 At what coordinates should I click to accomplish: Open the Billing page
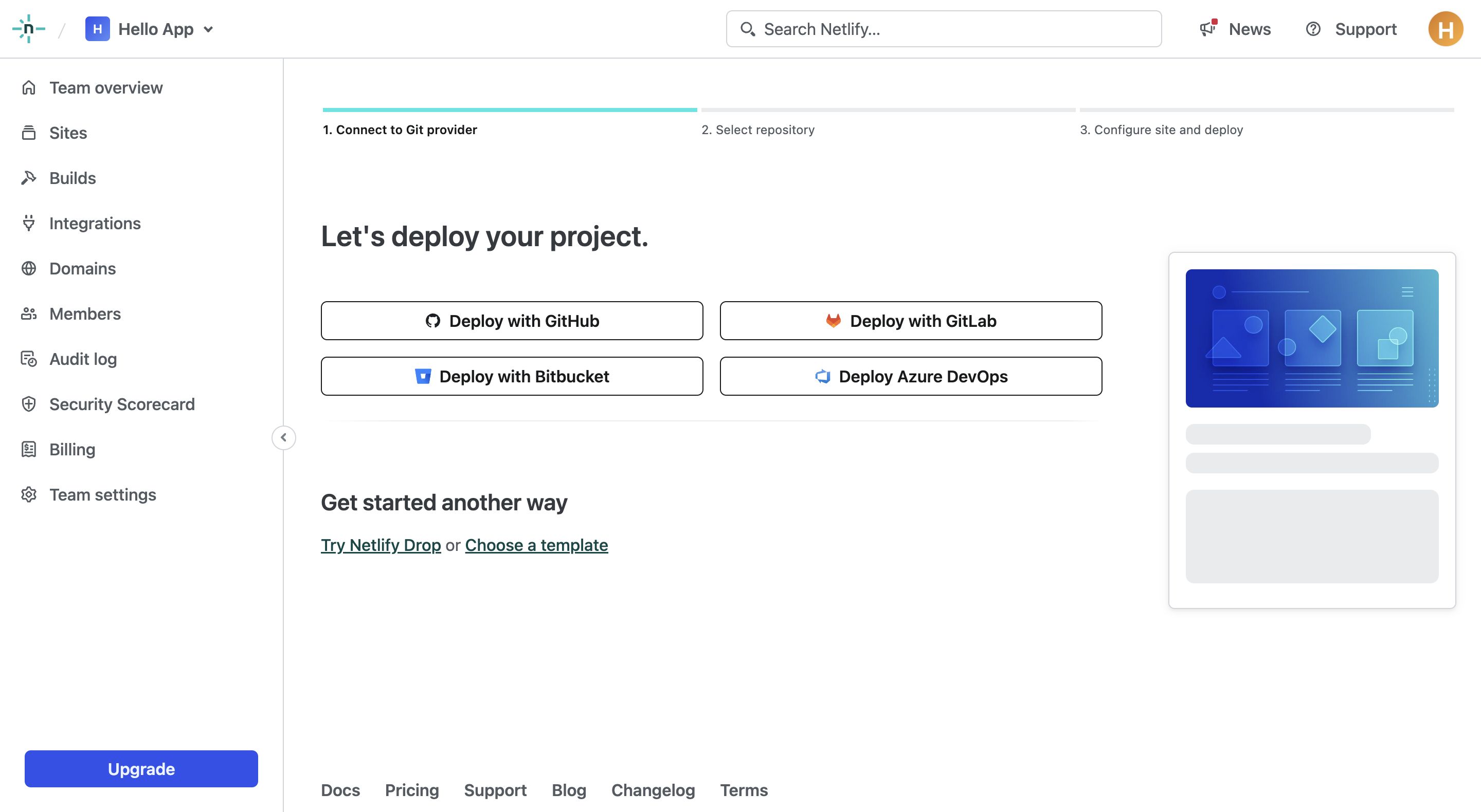click(73, 449)
